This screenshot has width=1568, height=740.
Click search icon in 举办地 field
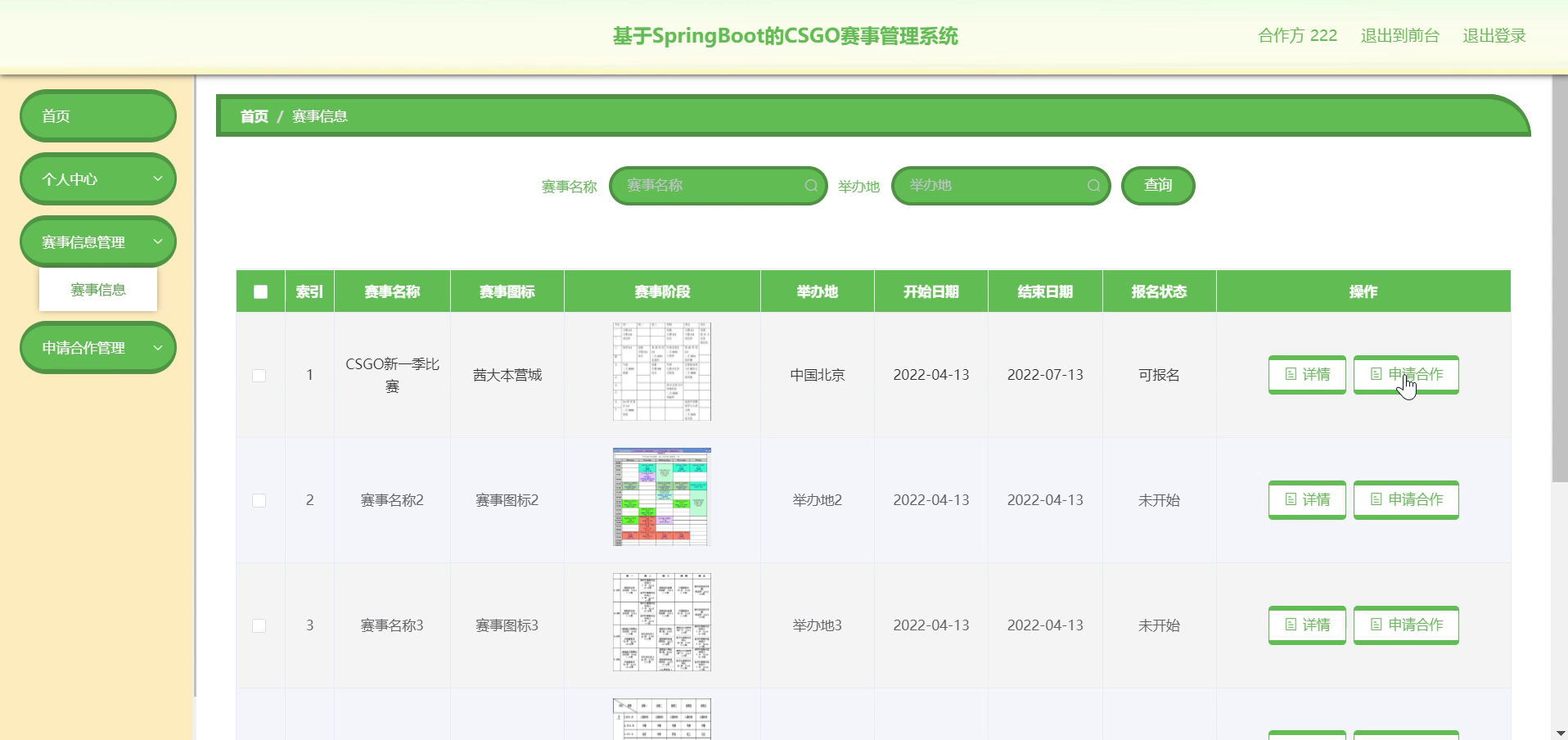click(x=1093, y=186)
